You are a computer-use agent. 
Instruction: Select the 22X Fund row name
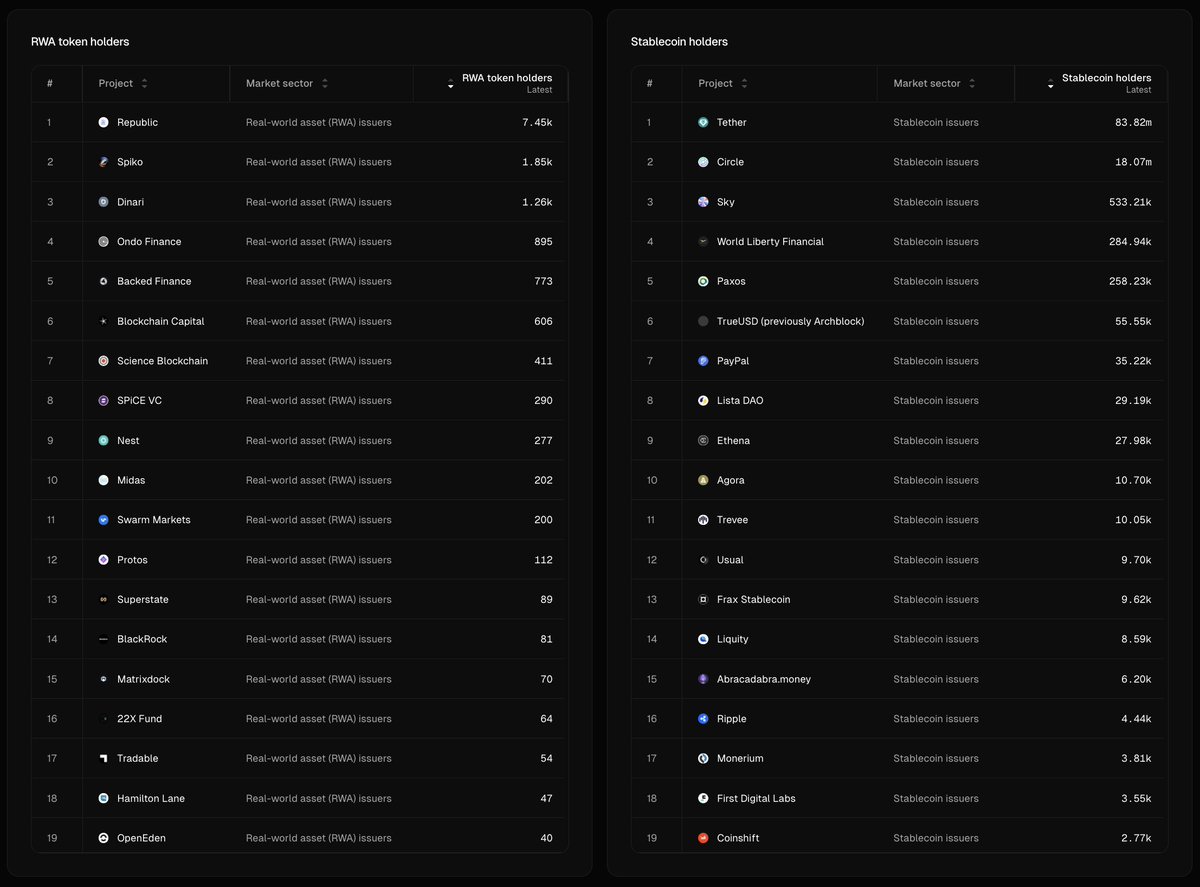pos(139,719)
